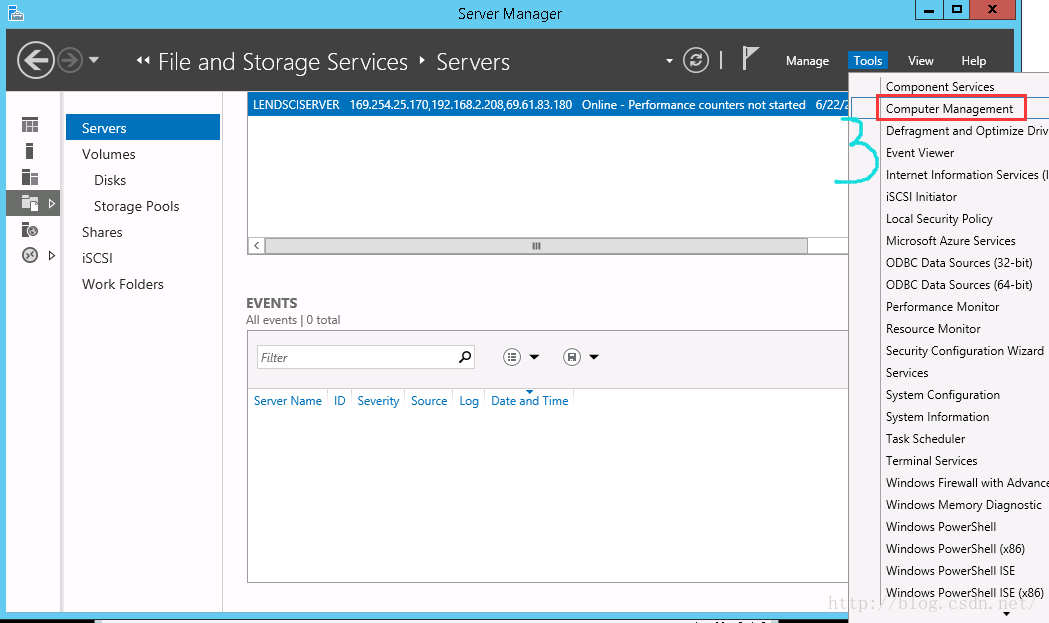Click the search magnifier icon in Filter
1049x623 pixels.
point(465,357)
